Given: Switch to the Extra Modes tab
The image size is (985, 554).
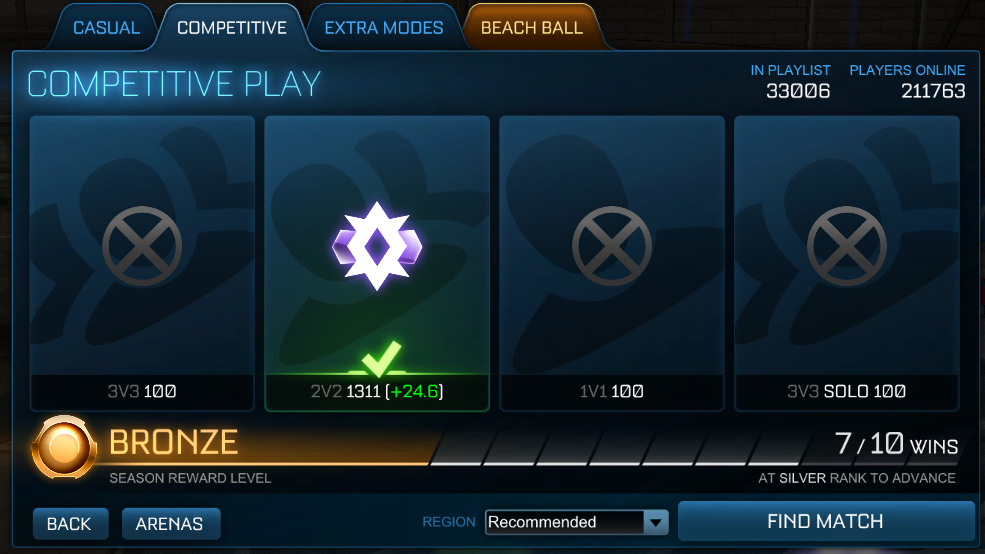Looking at the screenshot, I should click(x=384, y=28).
